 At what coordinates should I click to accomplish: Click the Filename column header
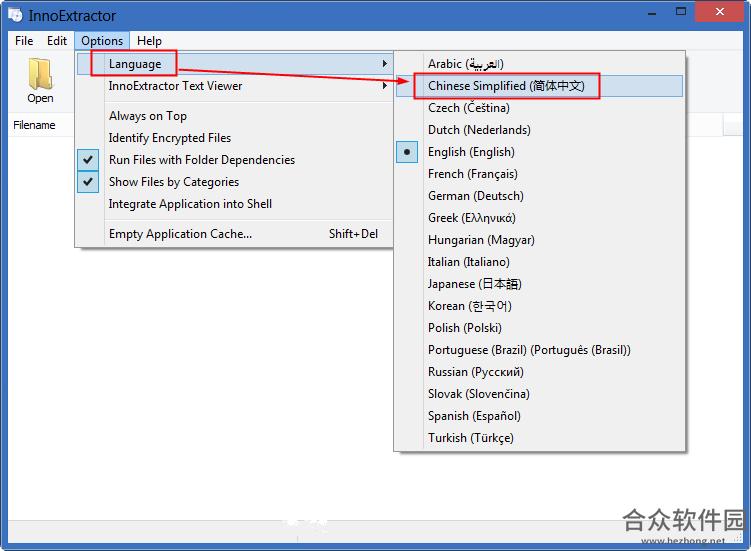pos(34,125)
